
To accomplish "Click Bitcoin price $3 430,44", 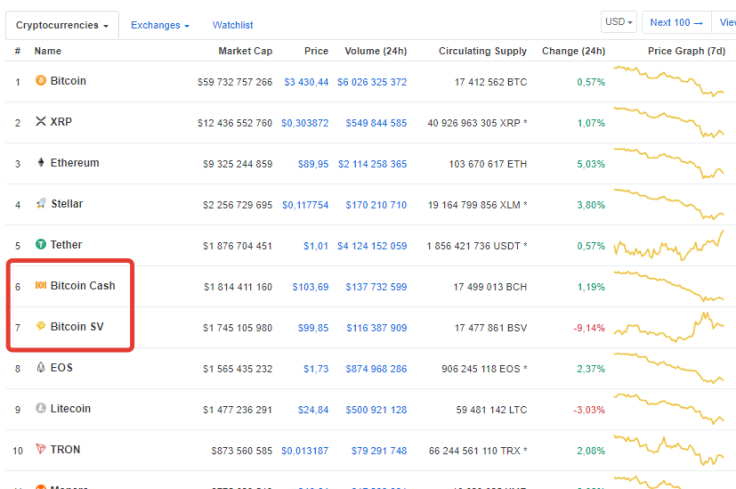I will click(306, 82).
